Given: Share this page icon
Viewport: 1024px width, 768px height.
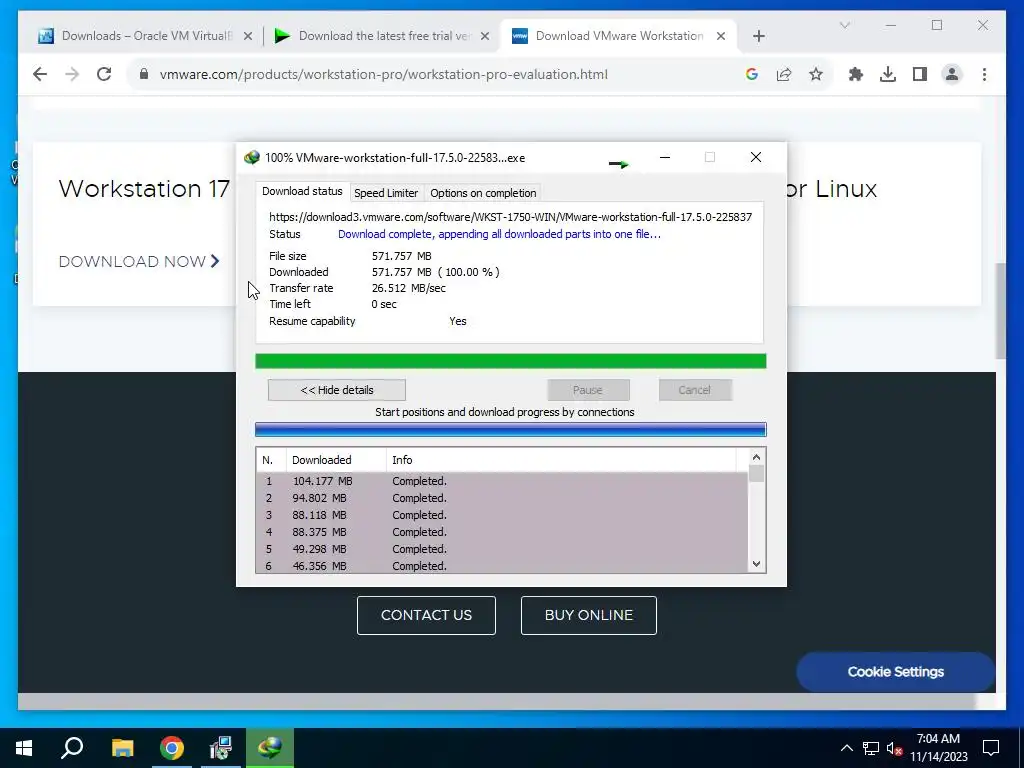Looking at the screenshot, I should click(x=784, y=74).
